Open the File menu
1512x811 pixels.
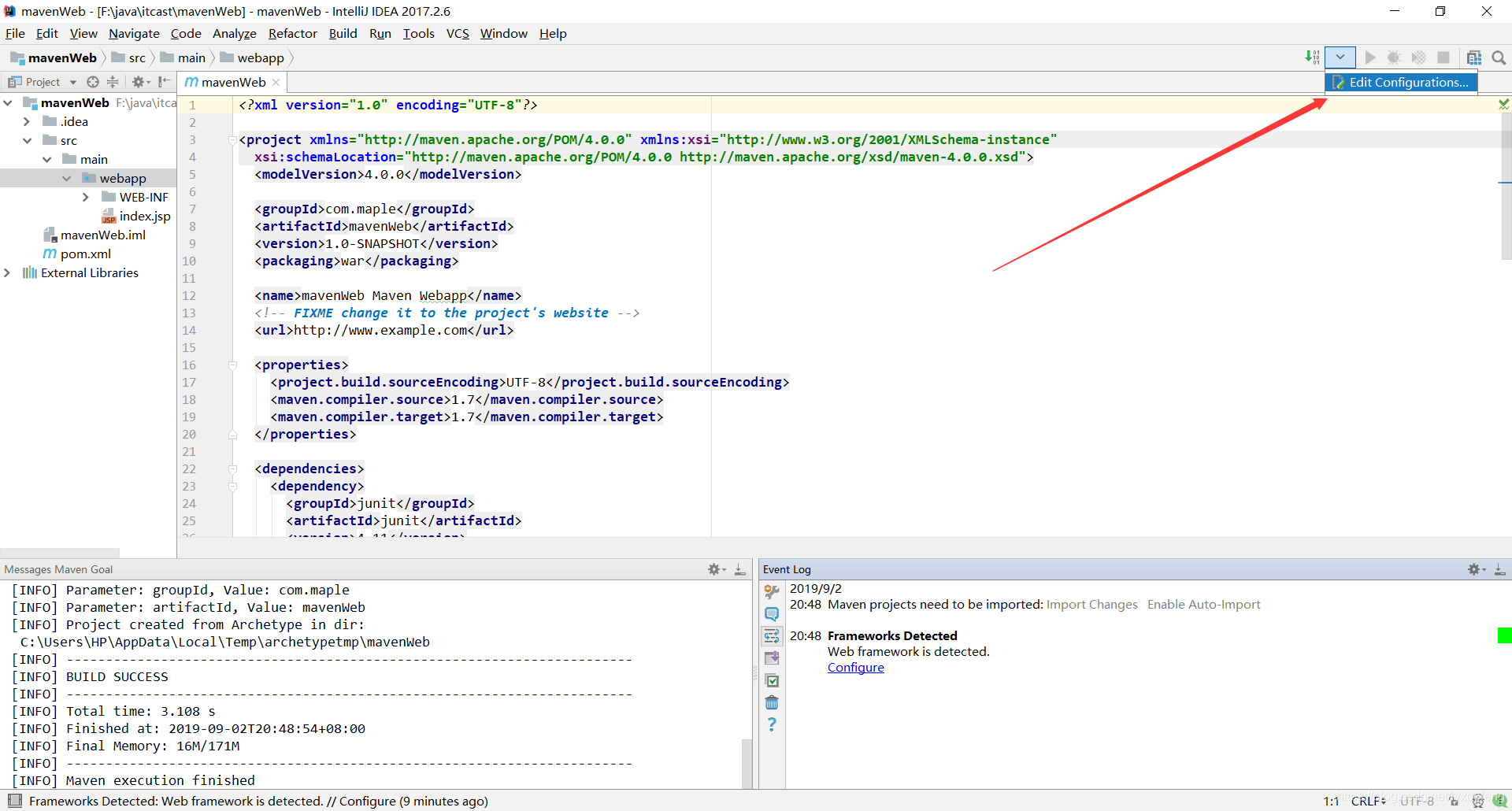coord(15,33)
